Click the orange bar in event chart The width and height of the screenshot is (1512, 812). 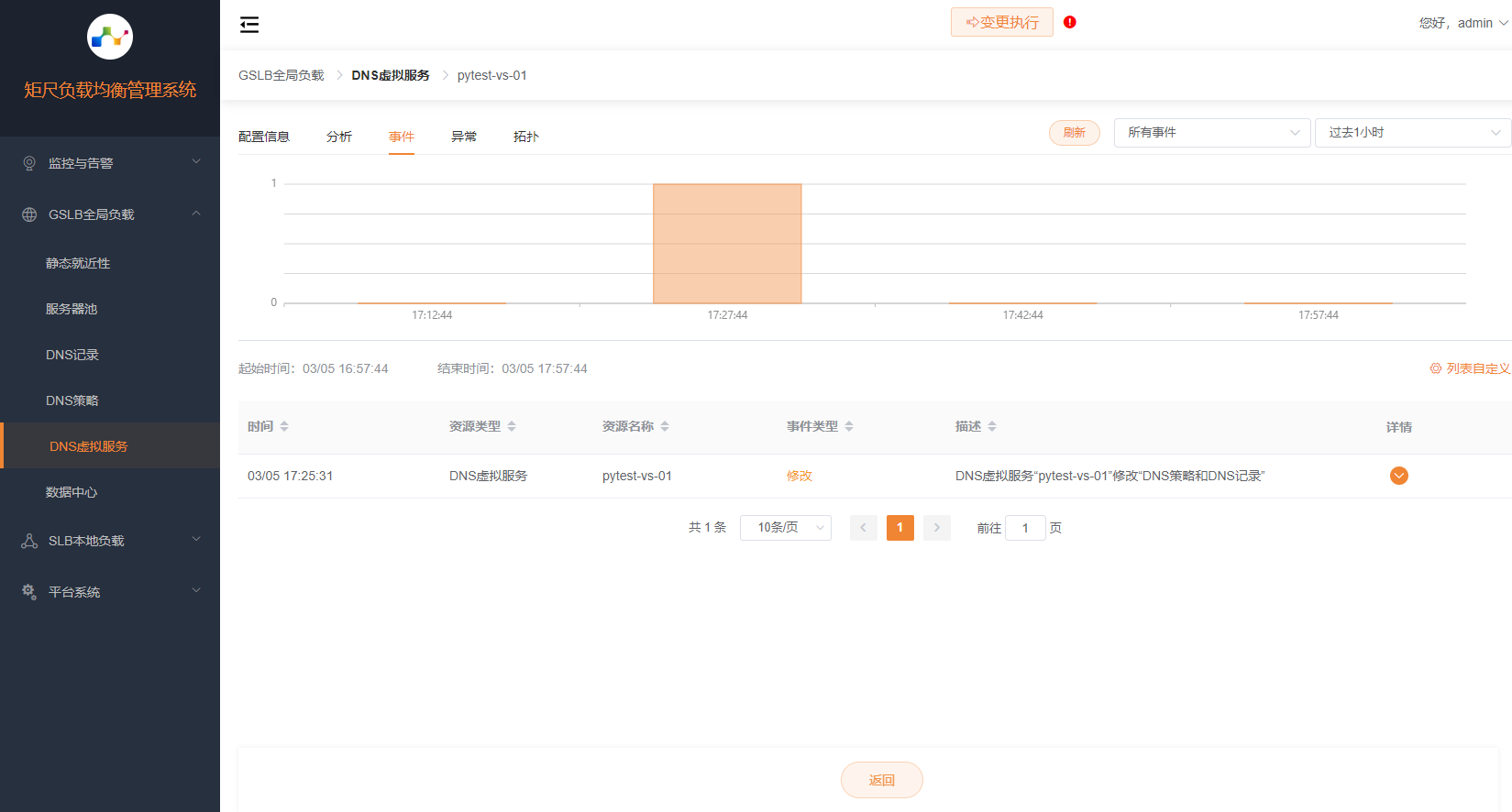click(x=727, y=244)
